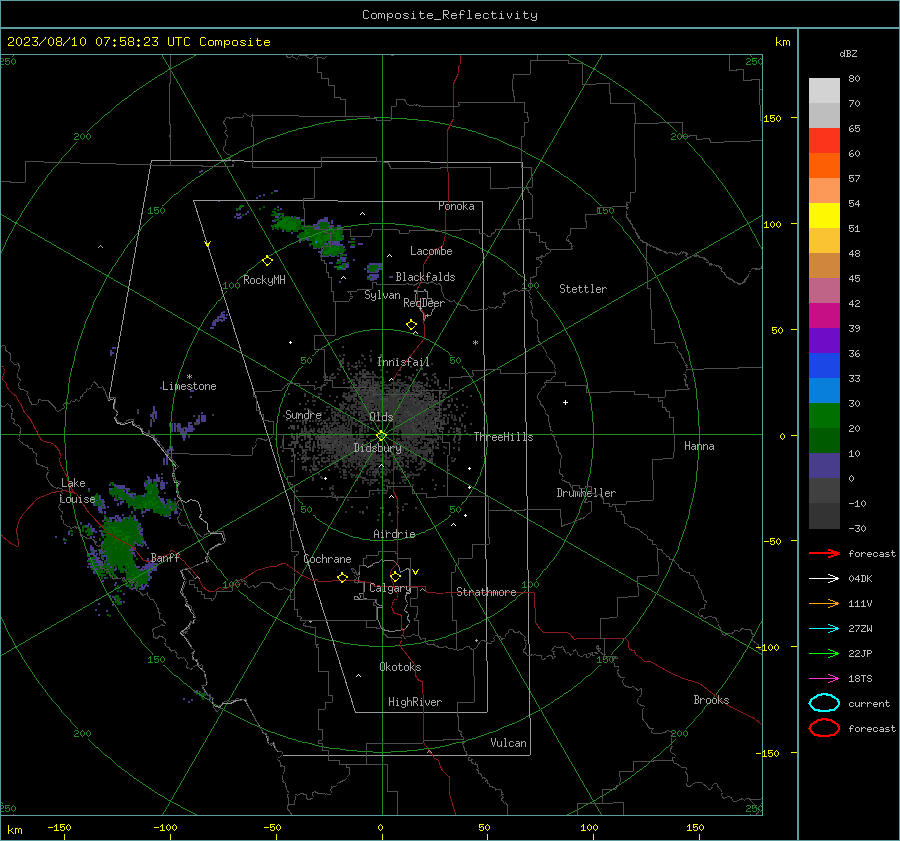Select the green 20-30 dBZ swatch
Screen dimensions: 900x841
coord(824,416)
